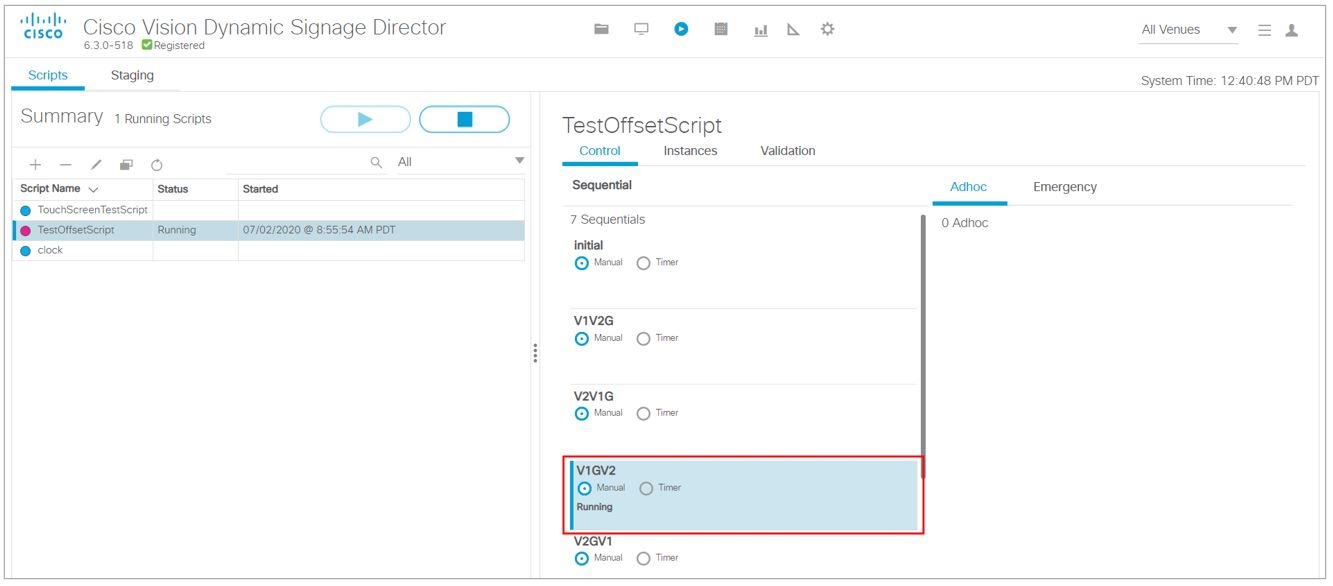Open the Validation tab
The height and width of the screenshot is (586, 1333).
click(788, 151)
